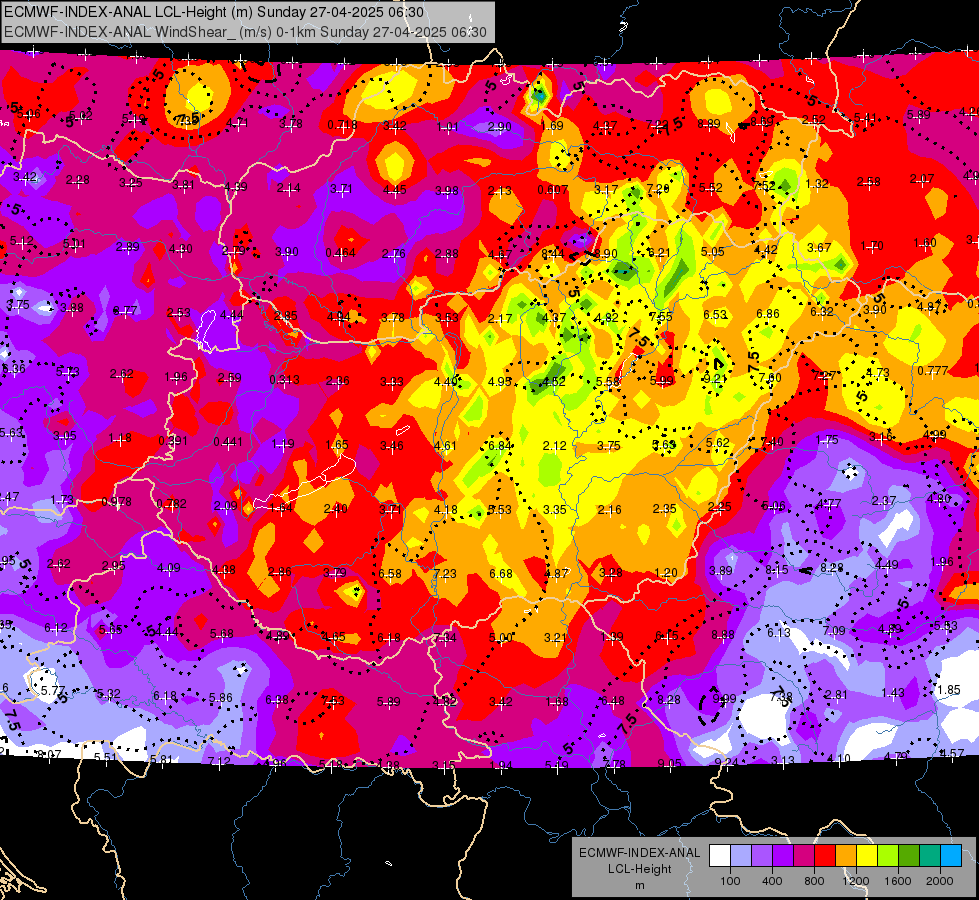Screen dimensions: 979x900
Task: Click the legend label 100
Action: pos(730,881)
